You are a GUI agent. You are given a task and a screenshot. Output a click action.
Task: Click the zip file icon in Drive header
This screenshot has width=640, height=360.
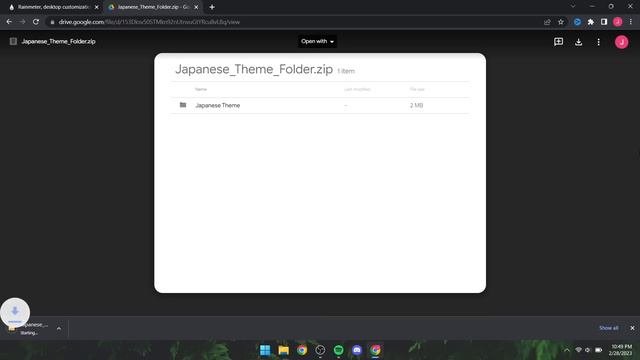click(13, 41)
